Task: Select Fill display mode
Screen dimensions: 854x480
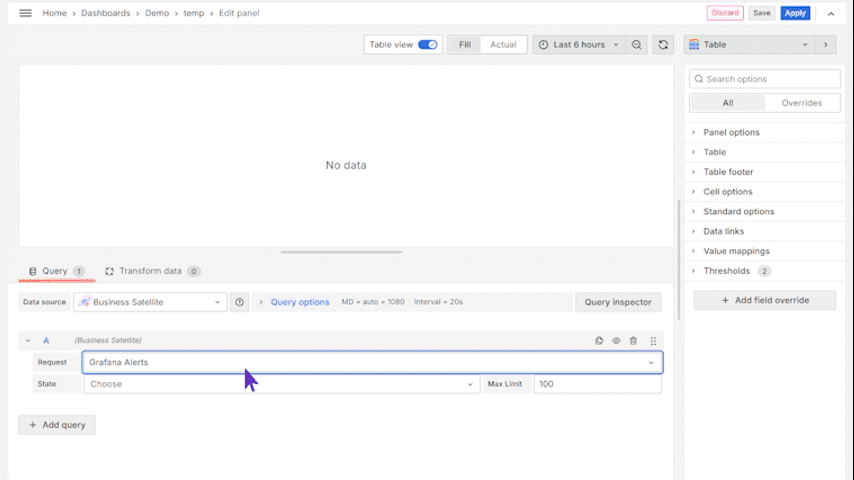Action: (465, 45)
